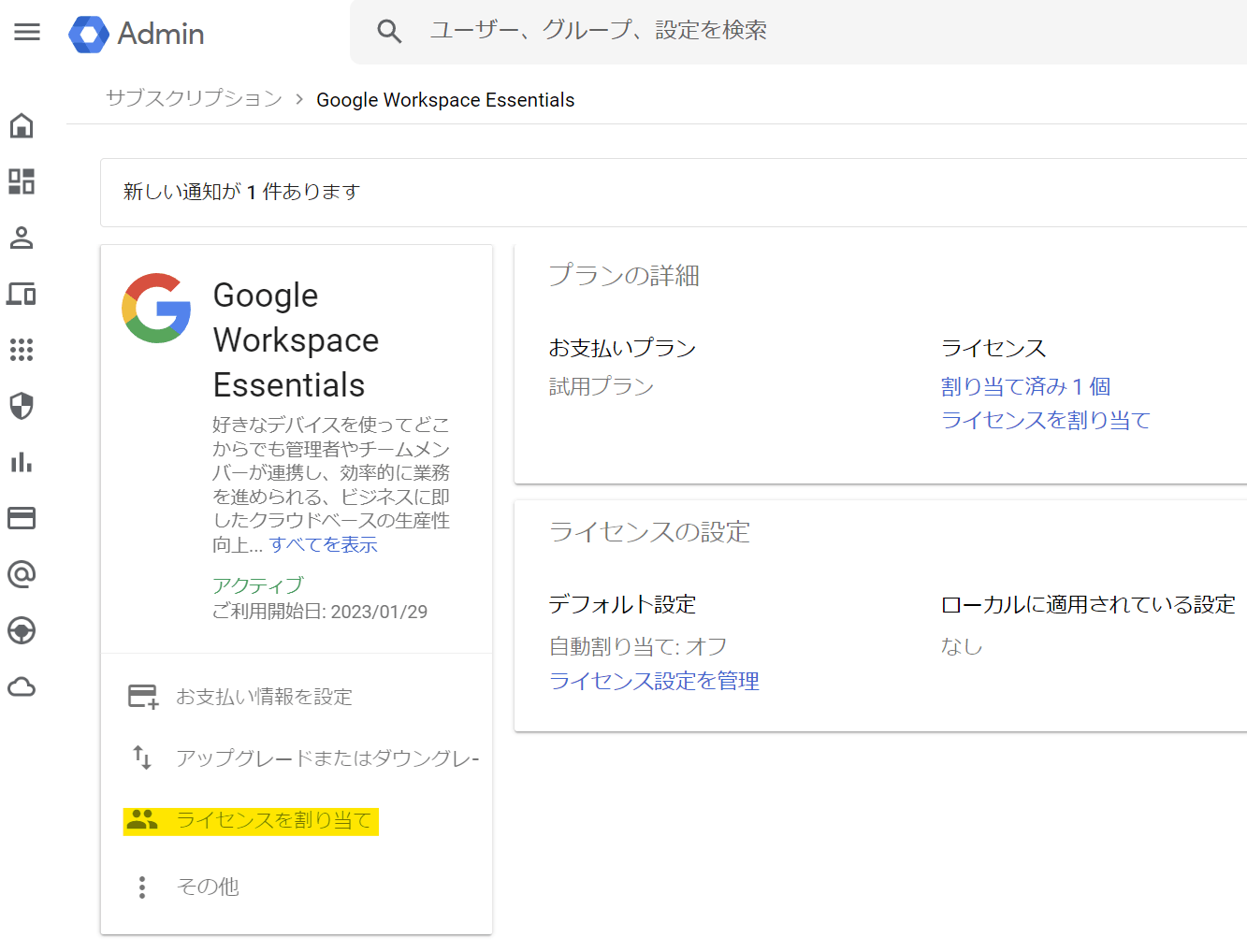Open the main hamburger menu
This screenshot has height=952, width=1247.
pyautogui.click(x=27, y=33)
